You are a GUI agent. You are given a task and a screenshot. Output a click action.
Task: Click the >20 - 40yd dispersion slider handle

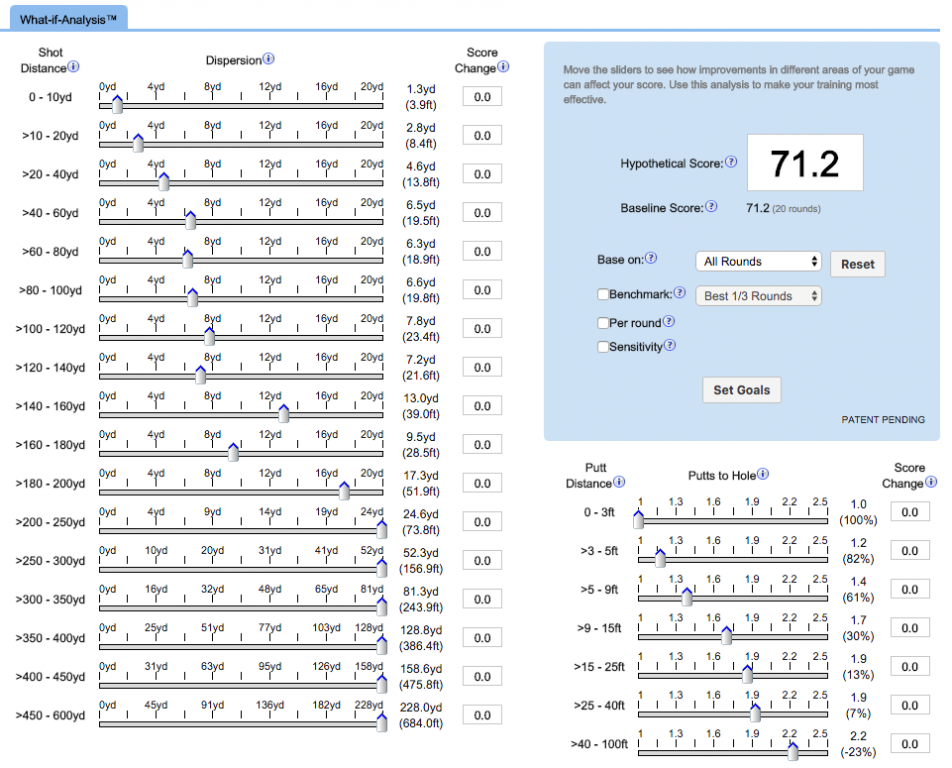tap(163, 182)
